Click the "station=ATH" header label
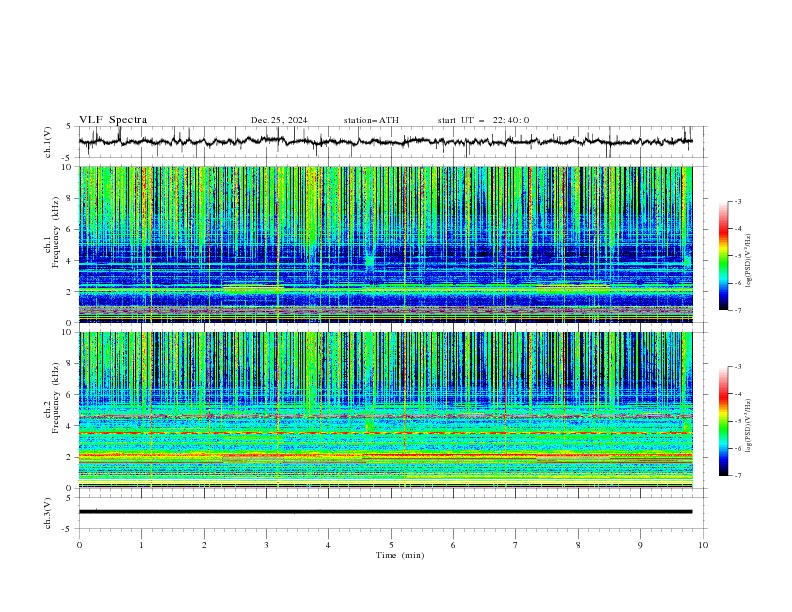792x612 pixels. click(x=371, y=120)
